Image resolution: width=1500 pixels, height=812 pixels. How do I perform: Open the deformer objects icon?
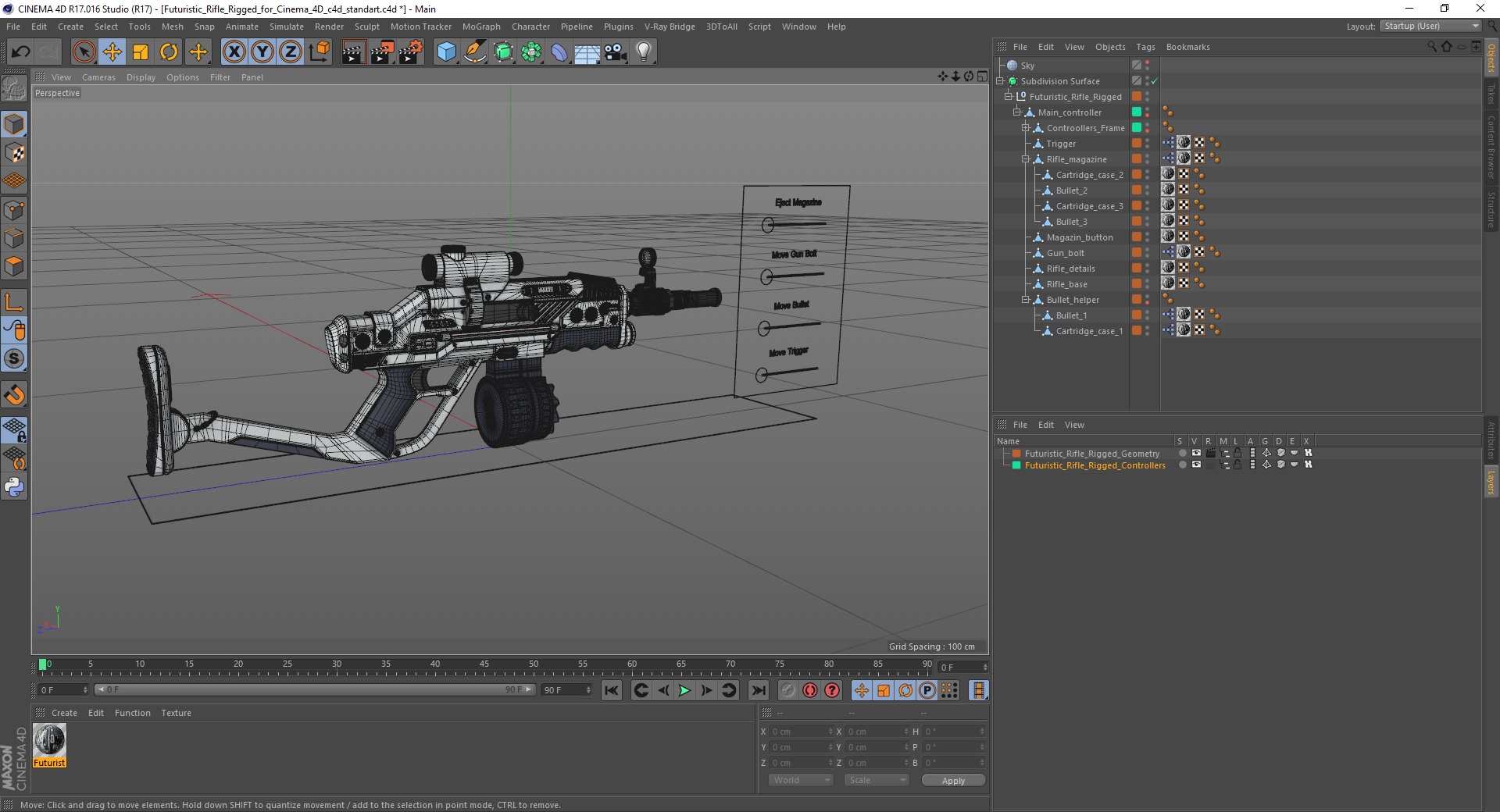click(x=559, y=52)
